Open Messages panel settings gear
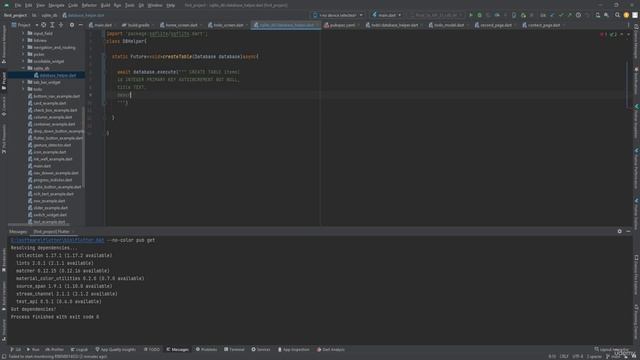Image resolution: width=640 pixels, height=360 pixels. point(620,231)
